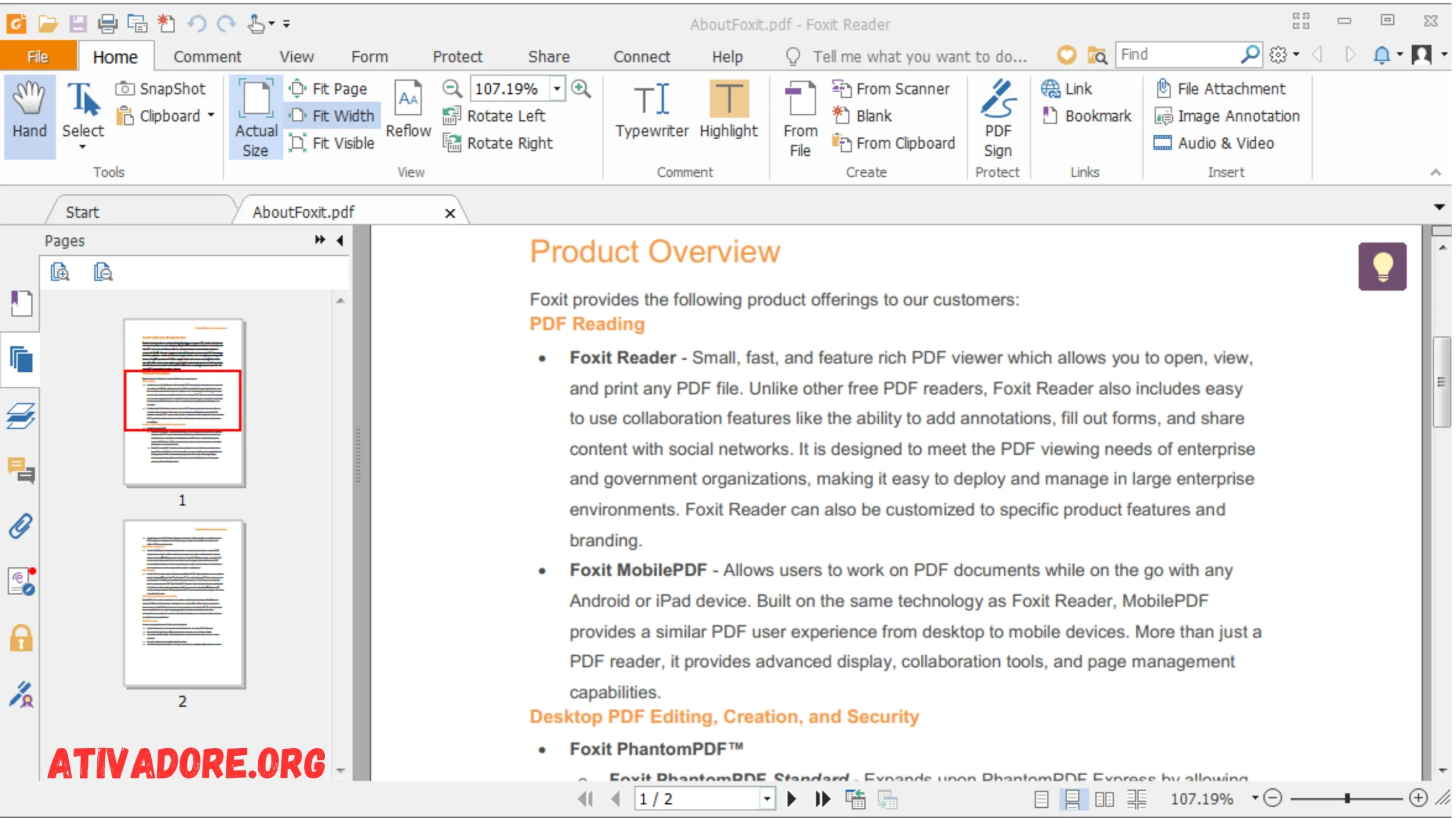Open file using the folder icon
Viewport: 1456px width, 818px height.
(48, 23)
